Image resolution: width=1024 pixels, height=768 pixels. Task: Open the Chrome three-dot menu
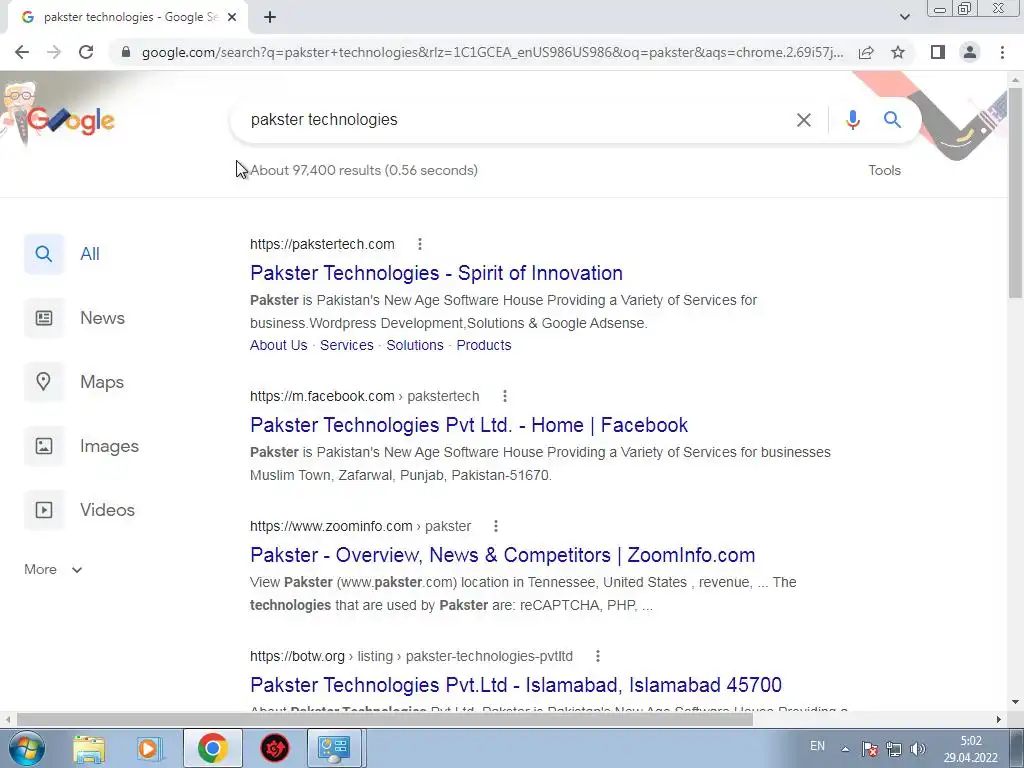pyautogui.click(x=1002, y=52)
